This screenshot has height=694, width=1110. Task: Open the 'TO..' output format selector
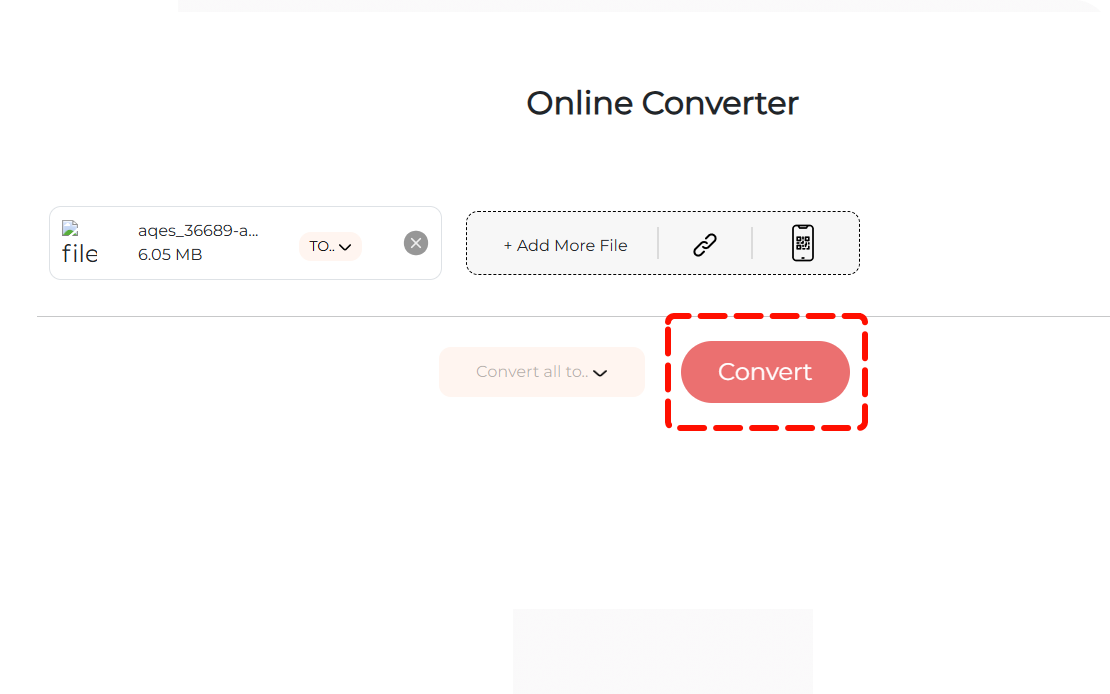pyautogui.click(x=329, y=246)
